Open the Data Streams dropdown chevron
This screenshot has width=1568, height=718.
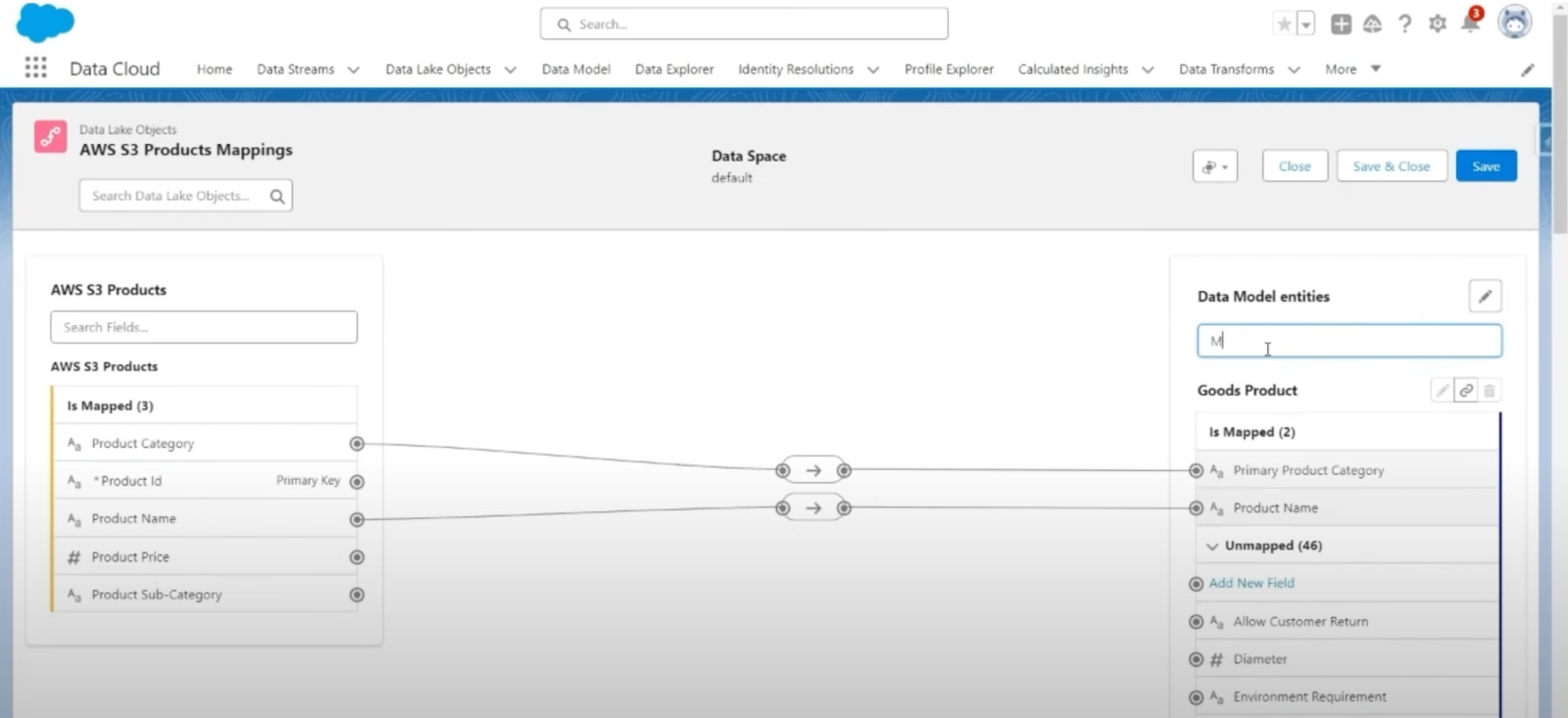354,70
